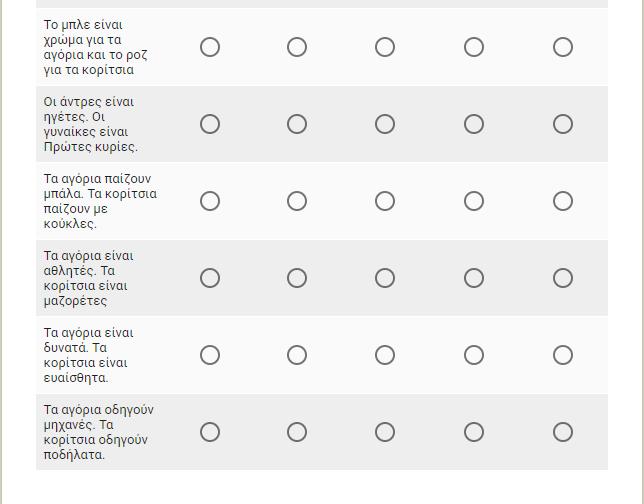Viewport: 644px width, 504px height.
Task: Choose fourth option for 'Οι άντρες είναι ηγέτες' row
Action: click(474, 124)
